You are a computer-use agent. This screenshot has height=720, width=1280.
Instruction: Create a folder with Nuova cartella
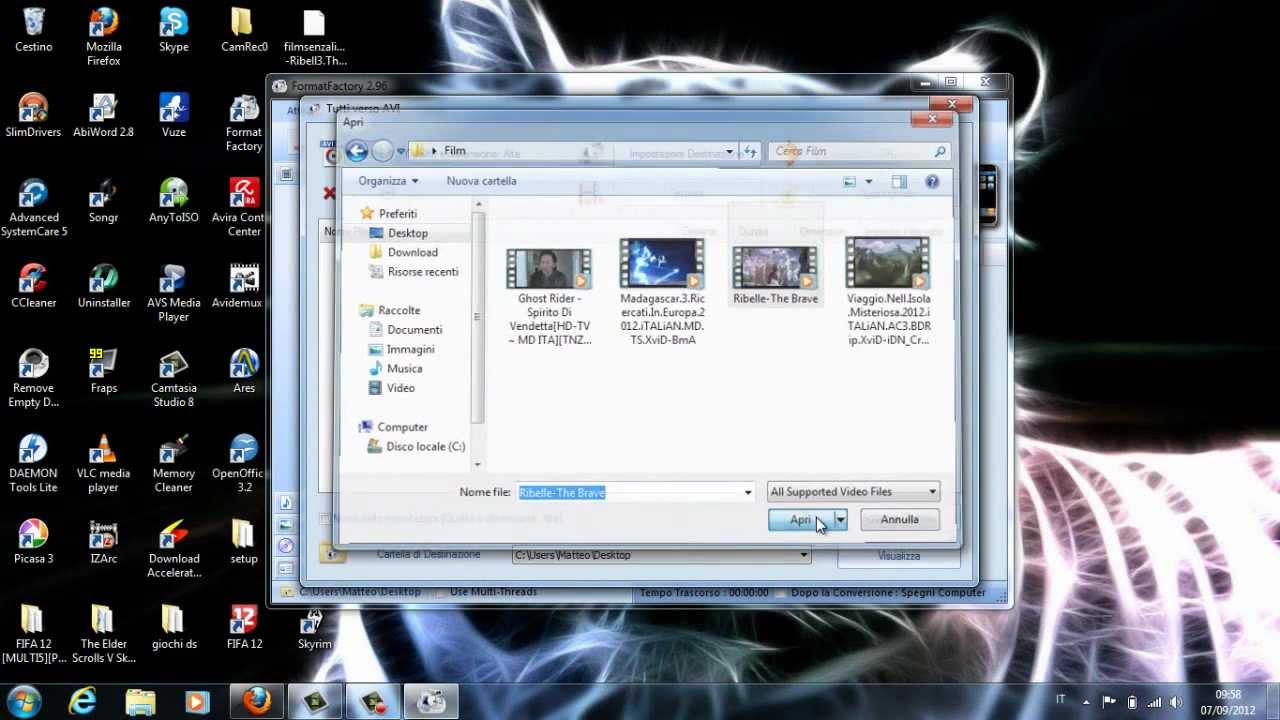(481, 181)
